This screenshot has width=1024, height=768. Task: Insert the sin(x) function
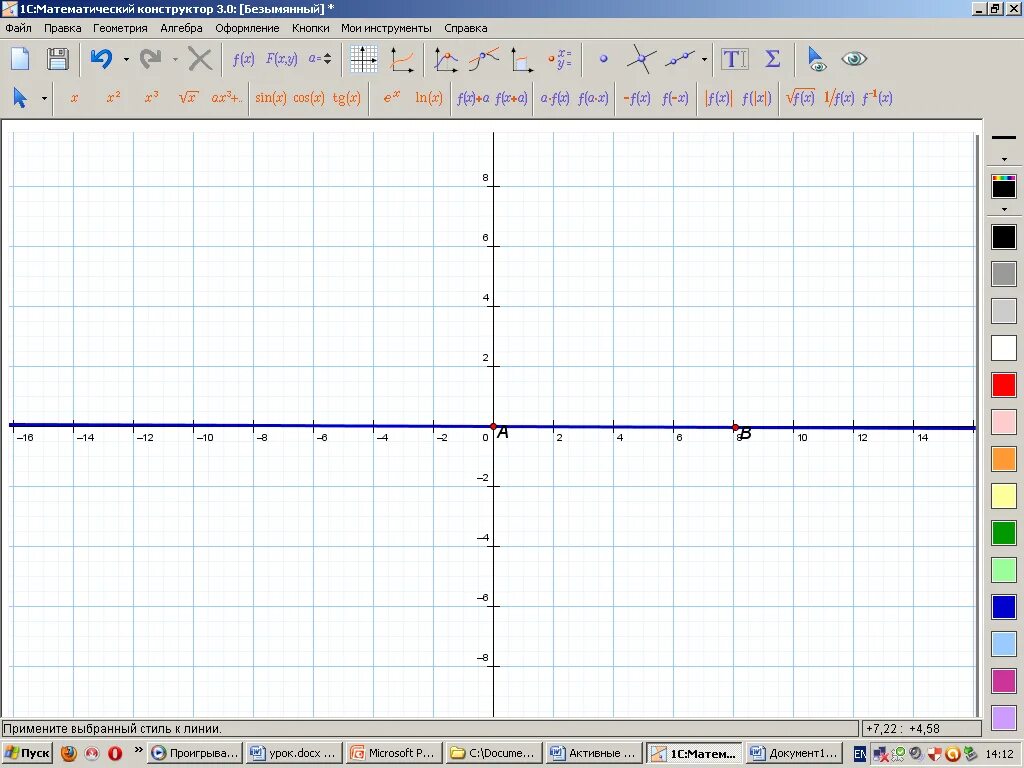[270, 98]
